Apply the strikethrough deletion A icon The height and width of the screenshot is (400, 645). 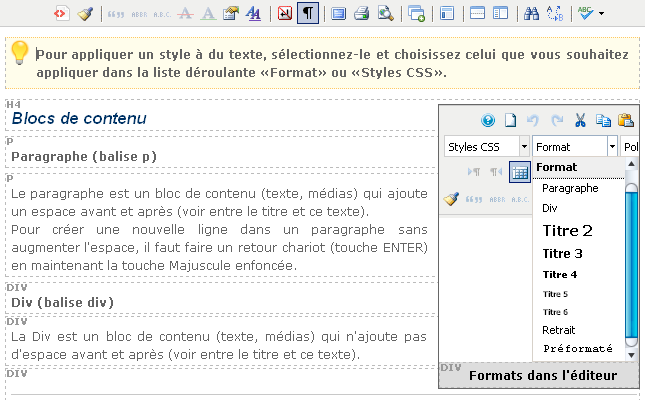coord(186,14)
